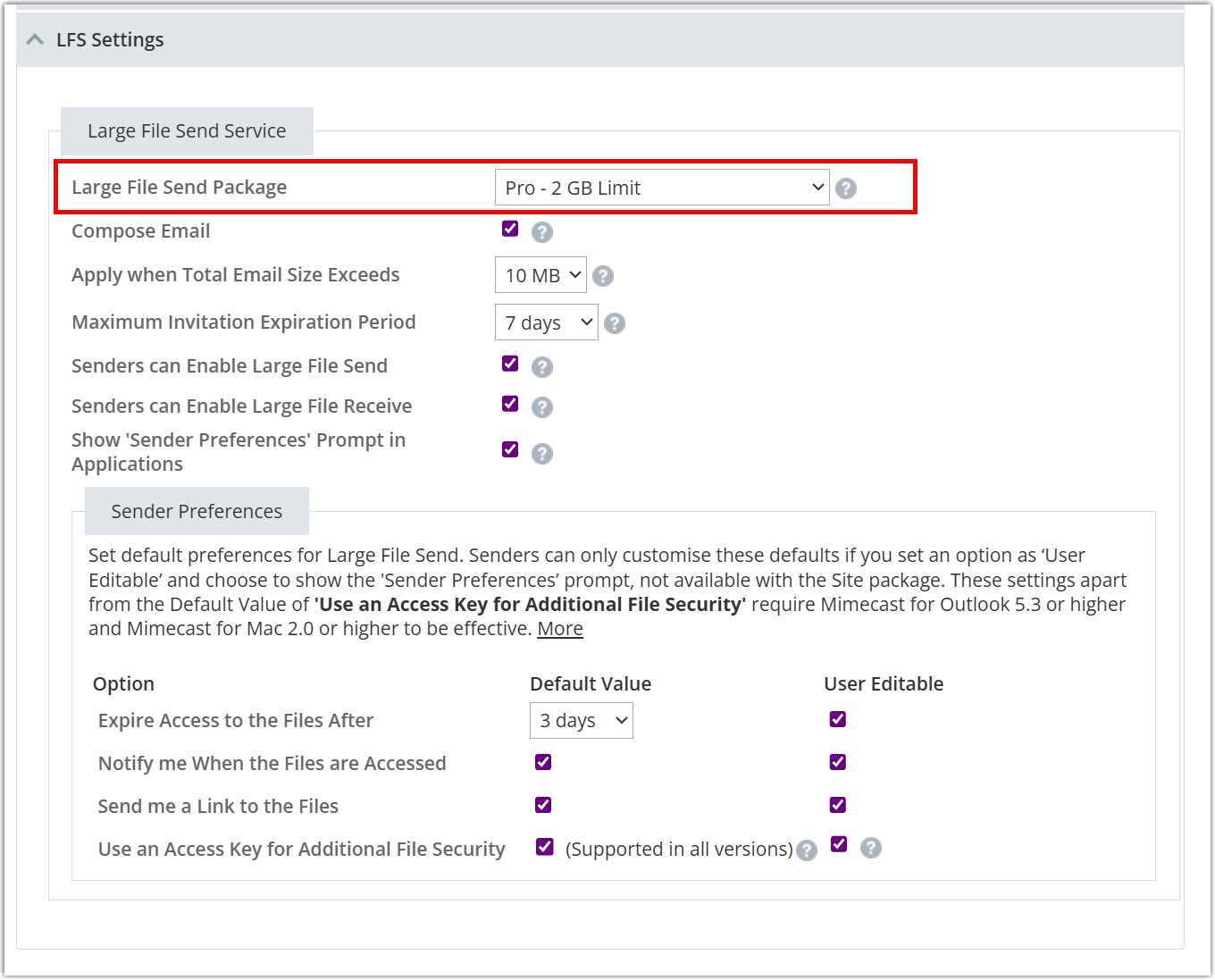
Task: Uncheck Notify me When the Files are Accessed
Action: [x=543, y=762]
